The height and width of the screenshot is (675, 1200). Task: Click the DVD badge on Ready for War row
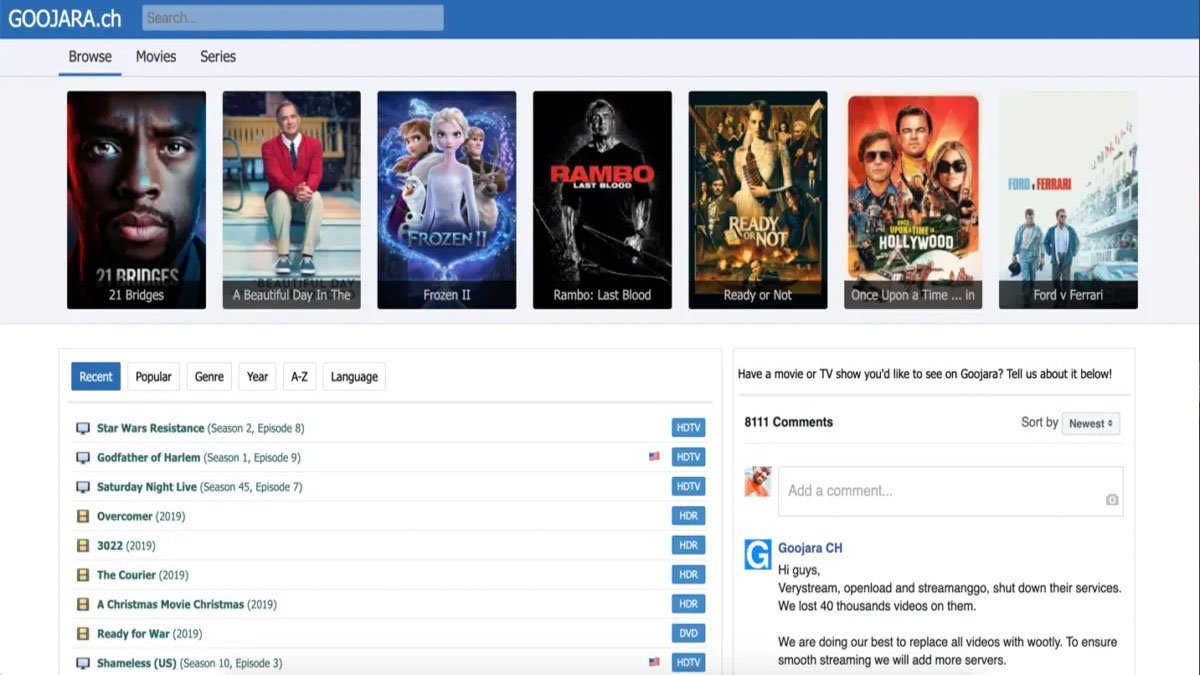[x=688, y=633]
